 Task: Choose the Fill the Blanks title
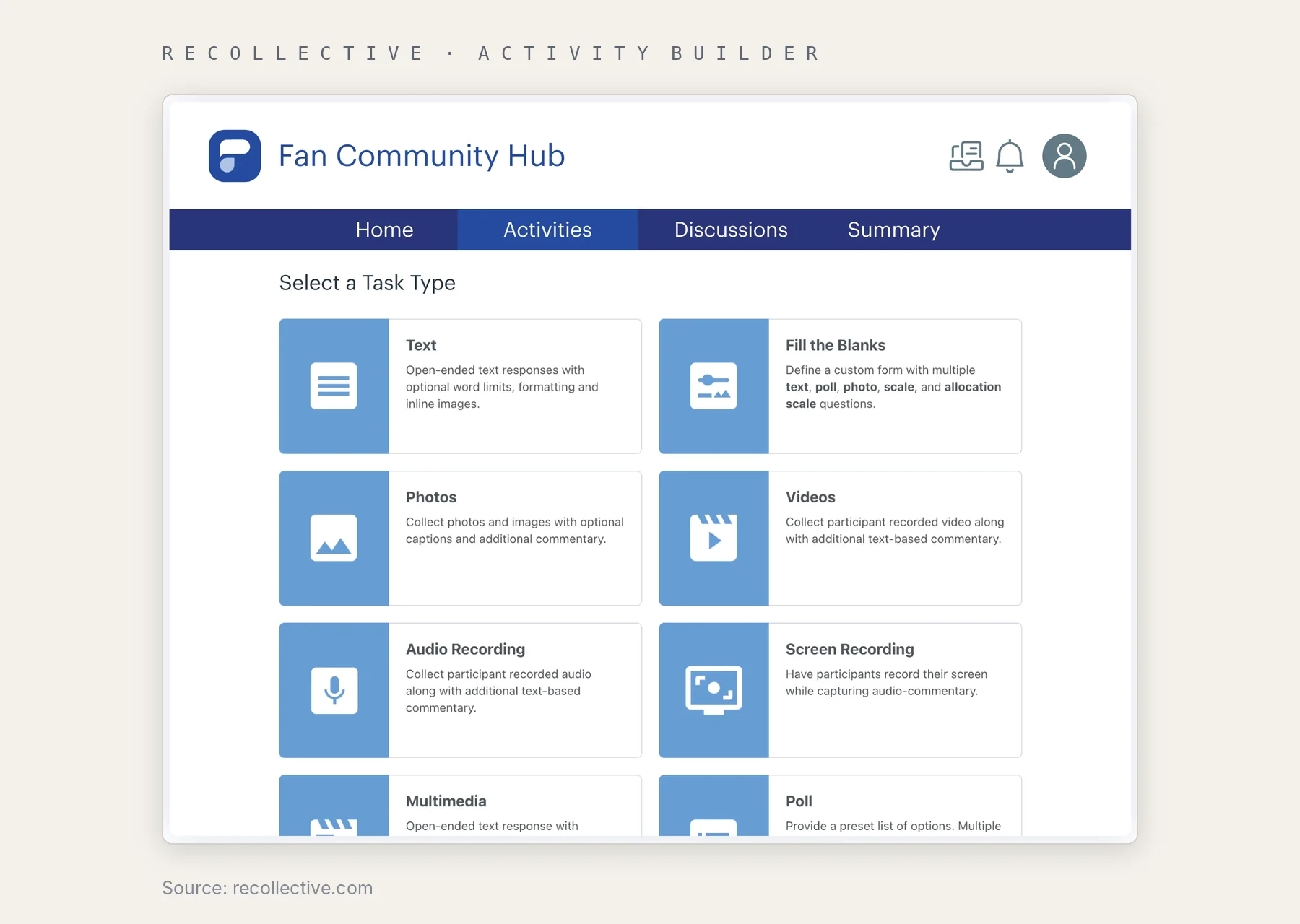[836, 345]
